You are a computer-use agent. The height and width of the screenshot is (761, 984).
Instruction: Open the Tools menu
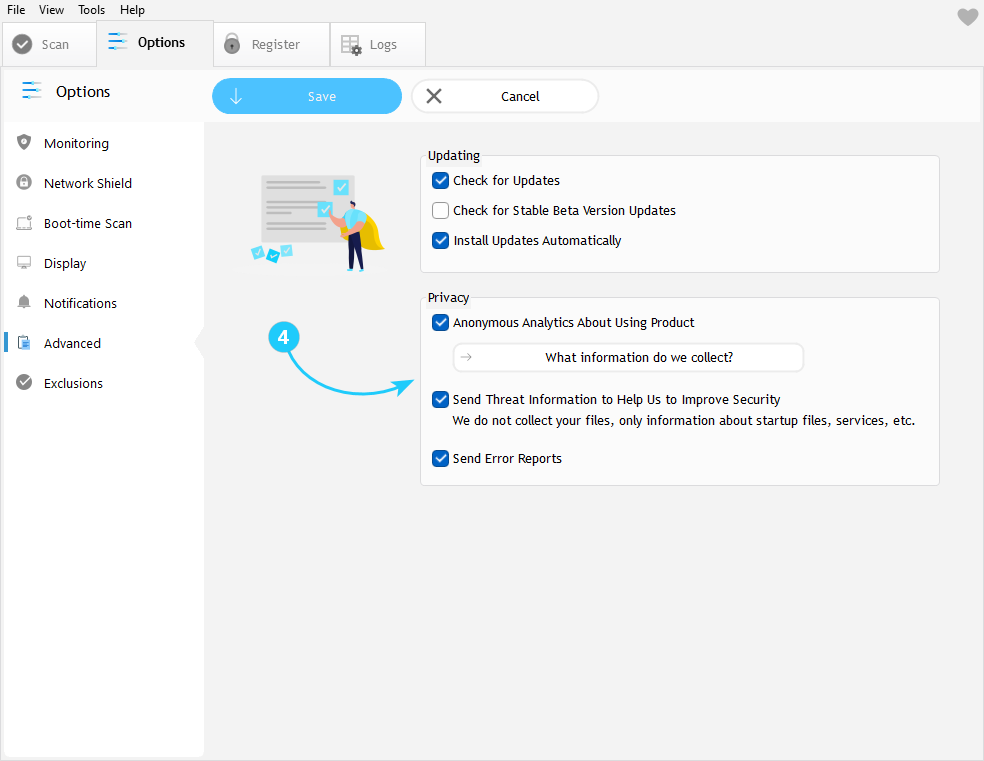92,10
